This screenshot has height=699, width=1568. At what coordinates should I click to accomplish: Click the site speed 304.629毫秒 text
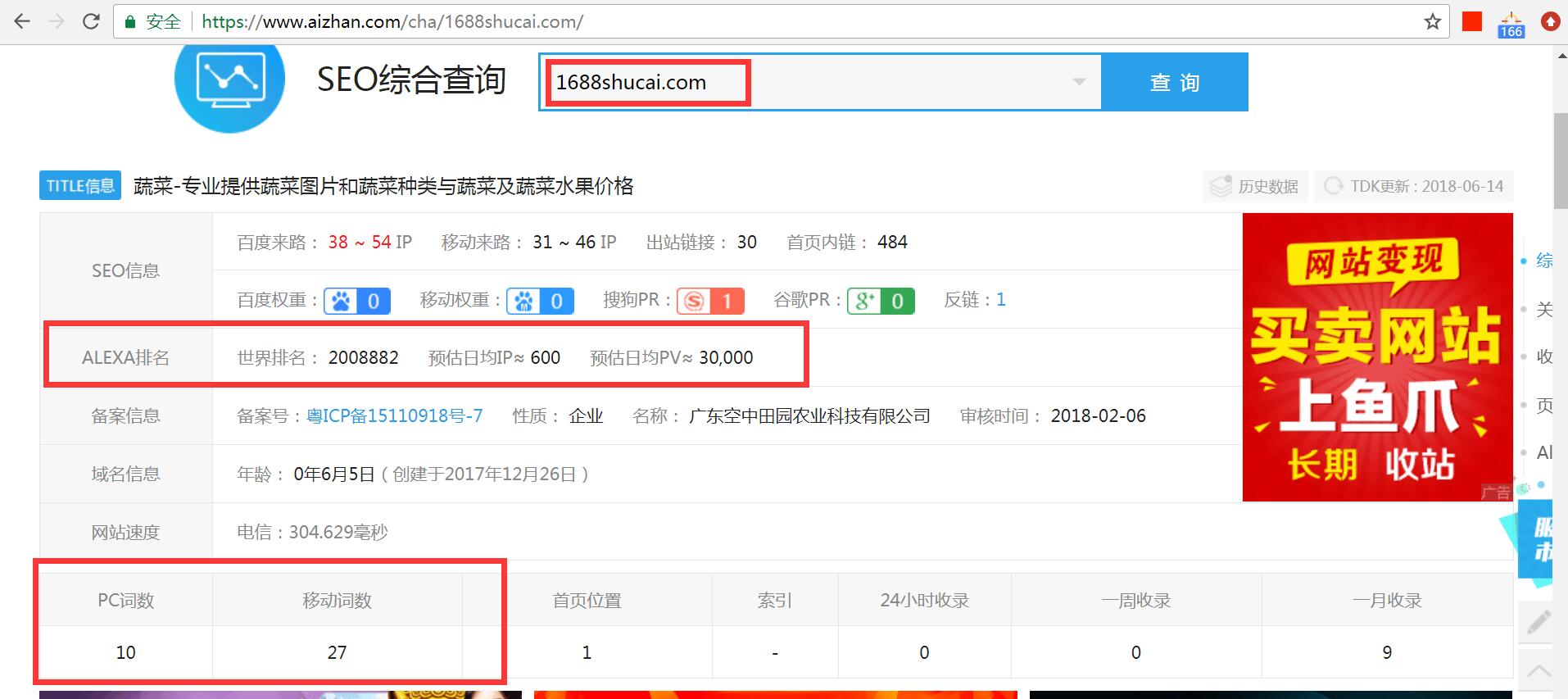[x=338, y=532]
